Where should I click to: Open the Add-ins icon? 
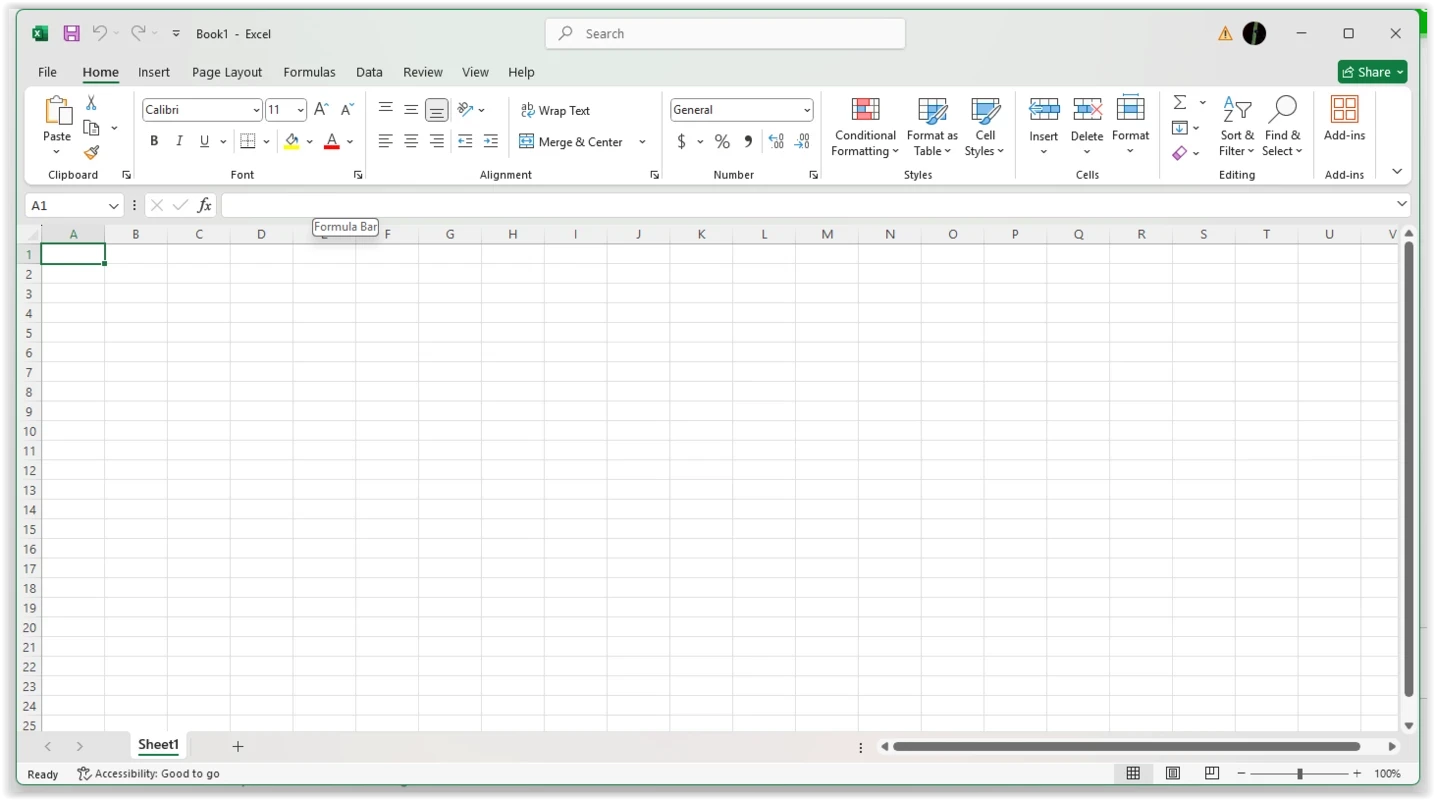pos(1344,119)
